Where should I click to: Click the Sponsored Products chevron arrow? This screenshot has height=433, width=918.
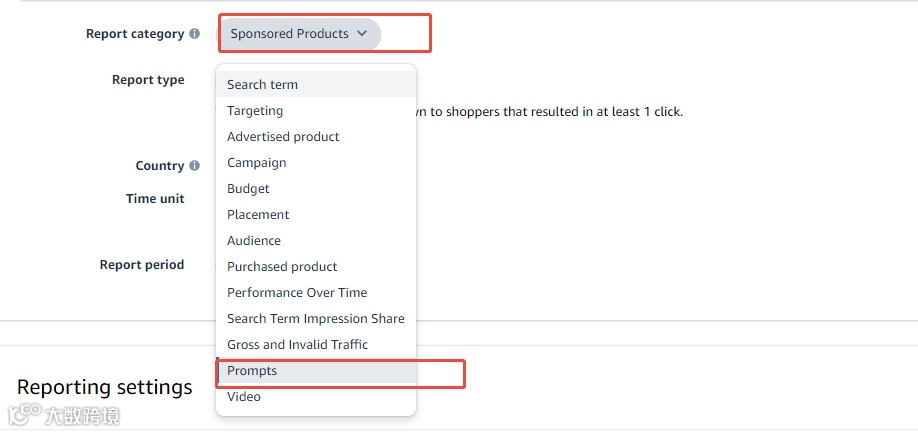pos(362,34)
